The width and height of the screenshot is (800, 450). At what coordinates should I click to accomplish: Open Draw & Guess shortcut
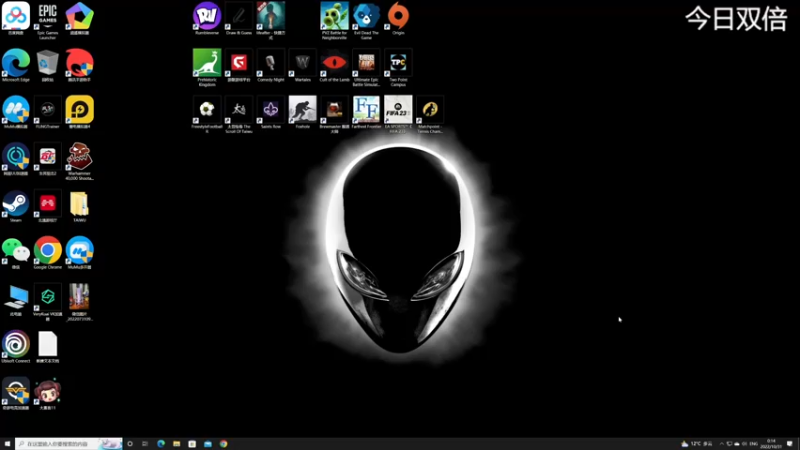(239, 18)
